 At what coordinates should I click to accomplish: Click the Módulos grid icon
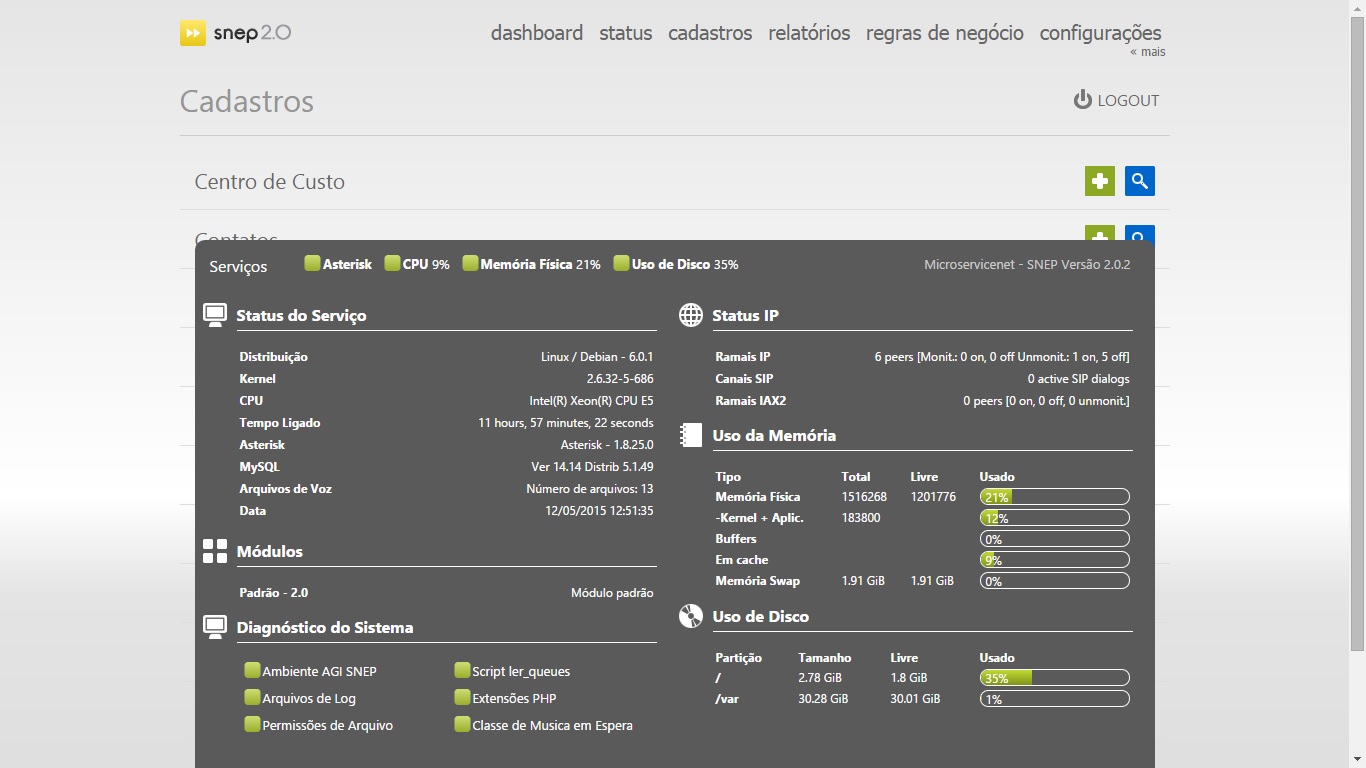pos(215,551)
